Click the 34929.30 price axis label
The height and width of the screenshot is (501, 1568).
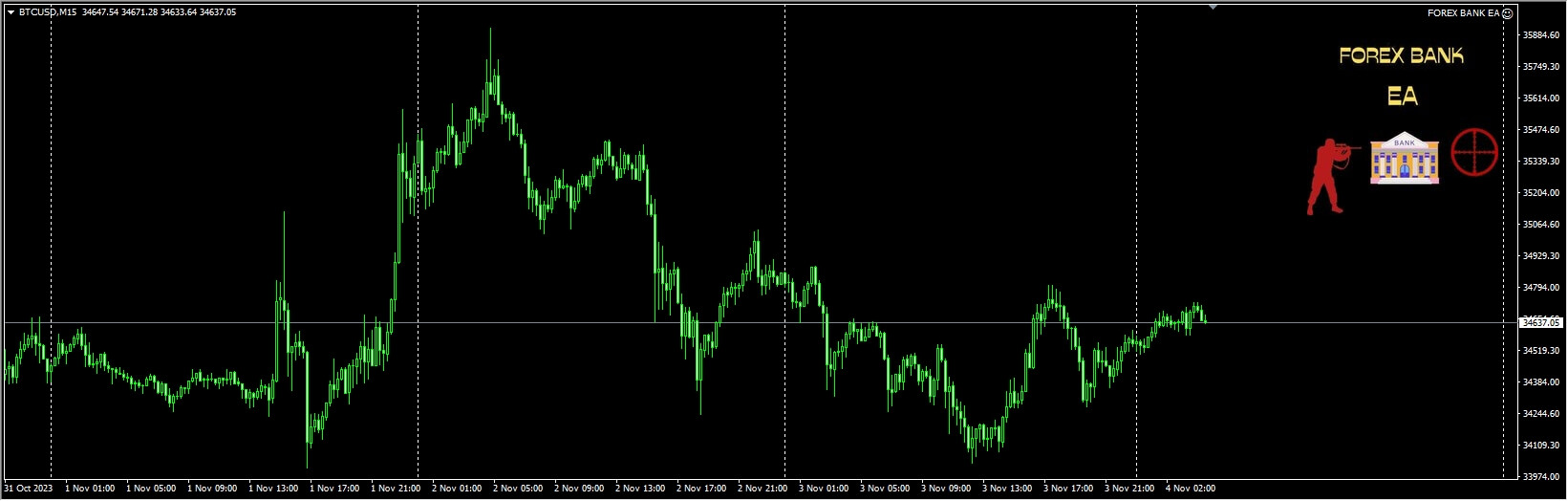click(x=1540, y=256)
